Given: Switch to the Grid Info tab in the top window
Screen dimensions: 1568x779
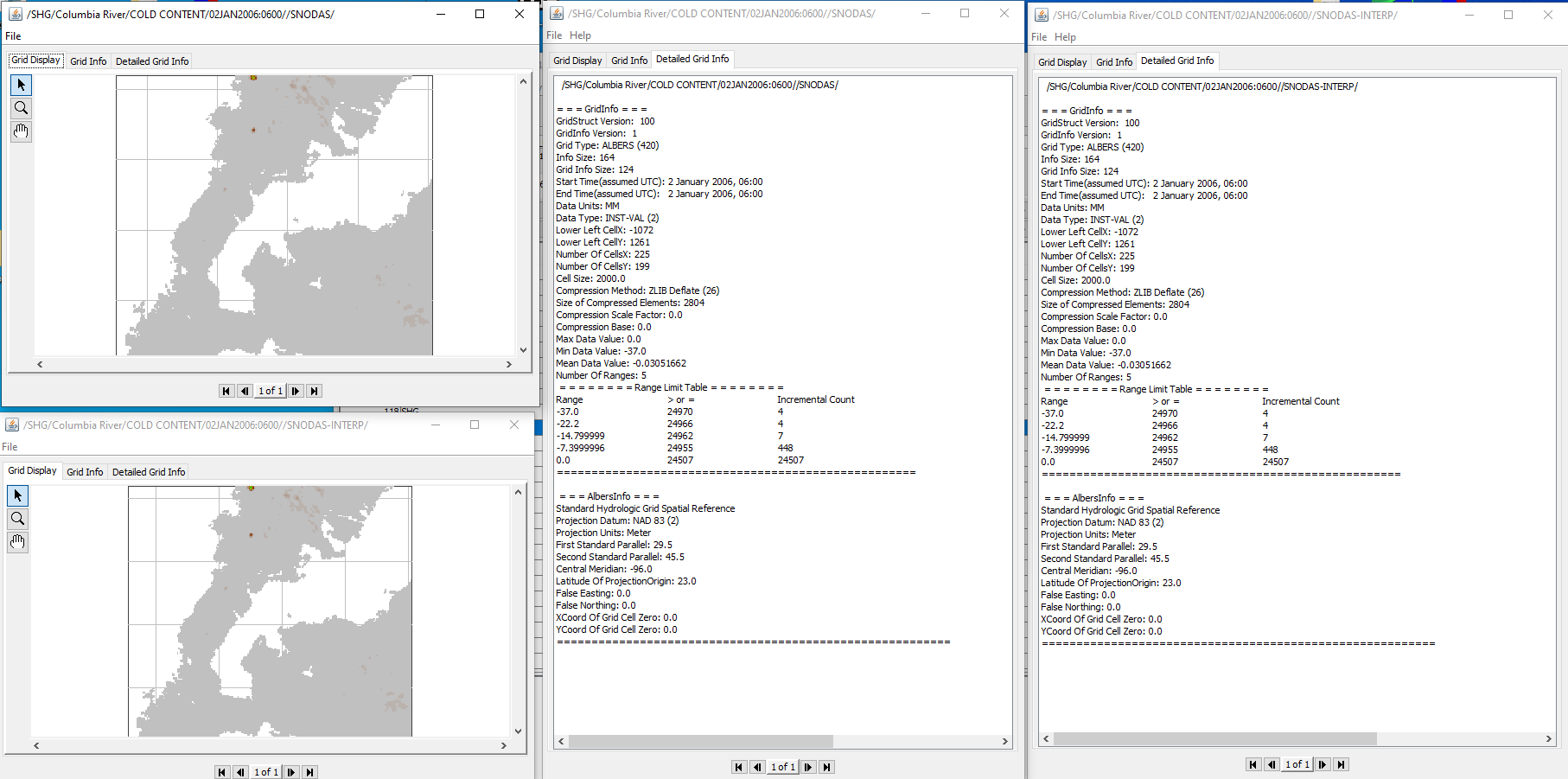Looking at the screenshot, I should tap(88, 61).
